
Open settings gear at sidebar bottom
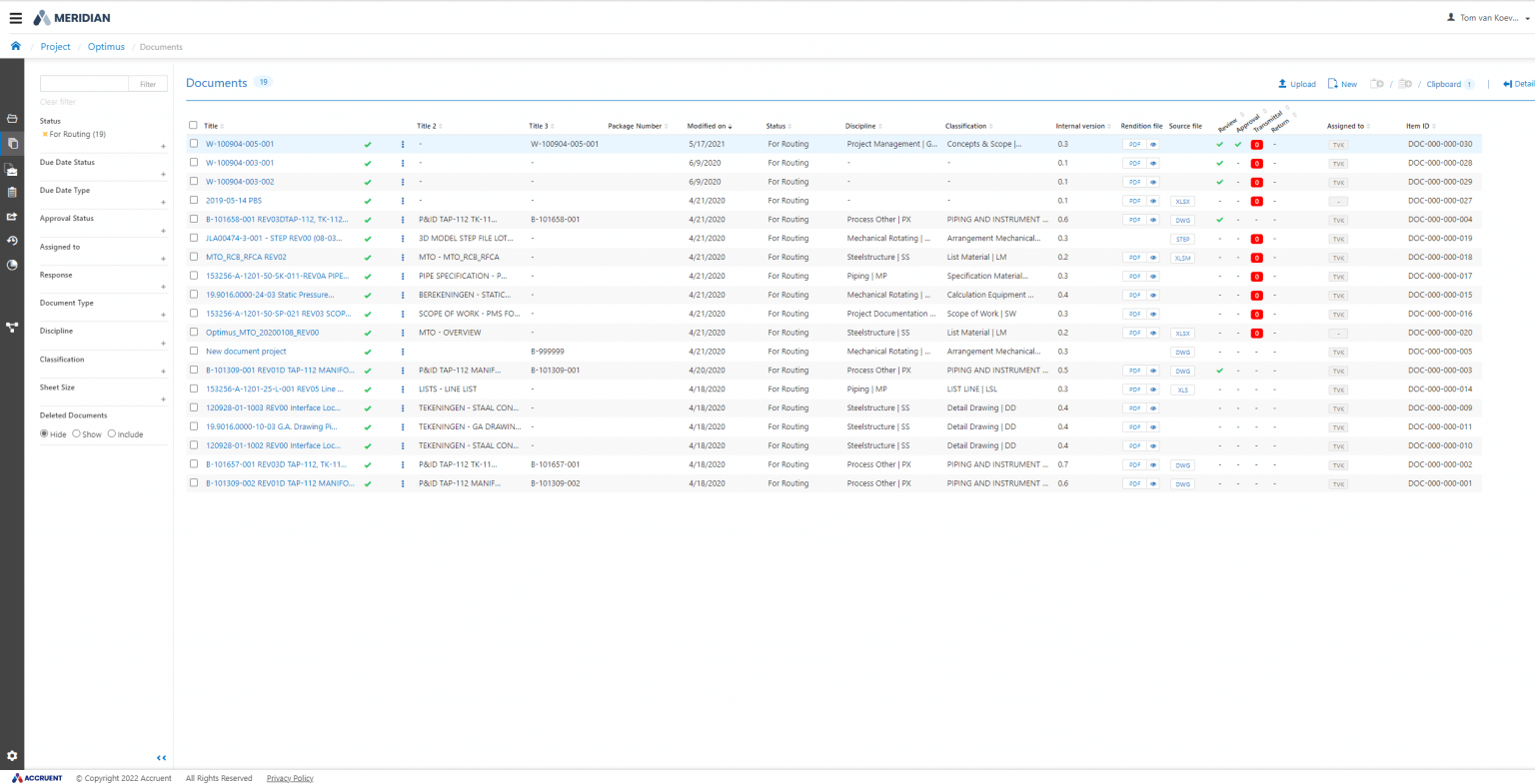pyautogui.click(x=12, y=756)
